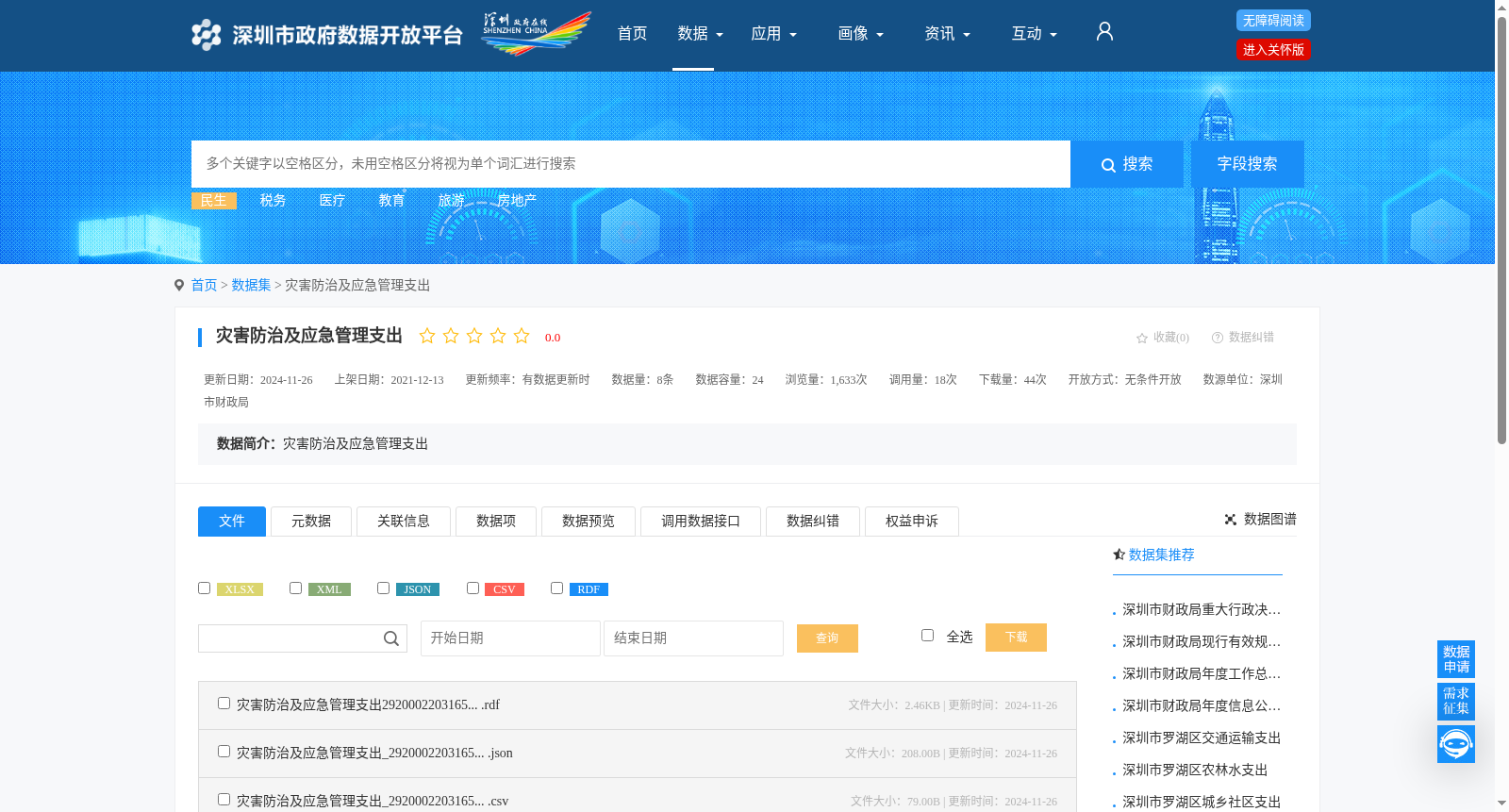Select the 税务 keyword tag
1509x812 pixels.
(x=273, y=201)
